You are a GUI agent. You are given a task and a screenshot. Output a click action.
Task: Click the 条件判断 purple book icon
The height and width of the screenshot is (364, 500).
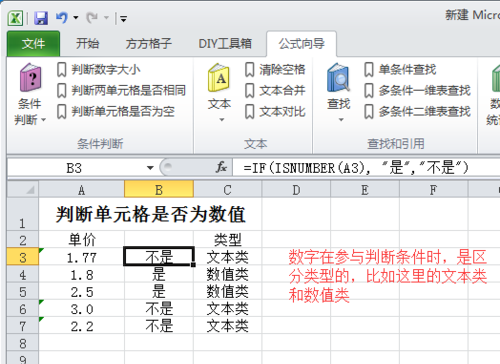click(x=30, y=78)
